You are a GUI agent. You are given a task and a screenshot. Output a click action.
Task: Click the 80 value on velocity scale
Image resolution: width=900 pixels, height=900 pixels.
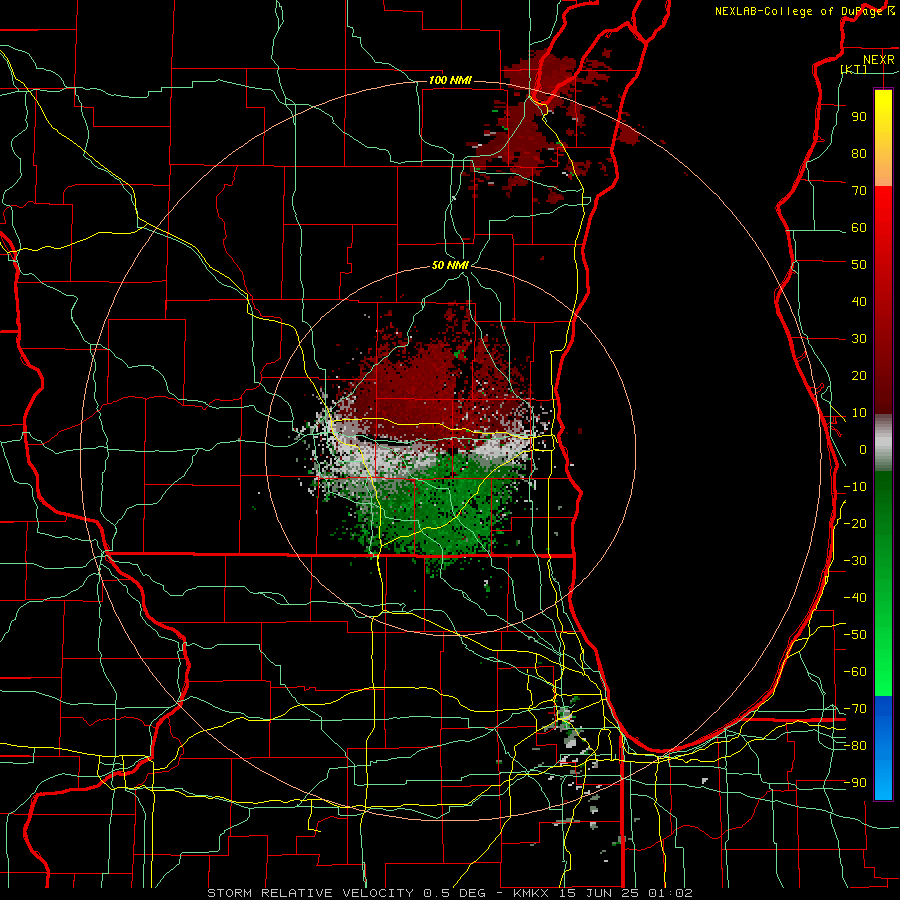pos(859,153)
